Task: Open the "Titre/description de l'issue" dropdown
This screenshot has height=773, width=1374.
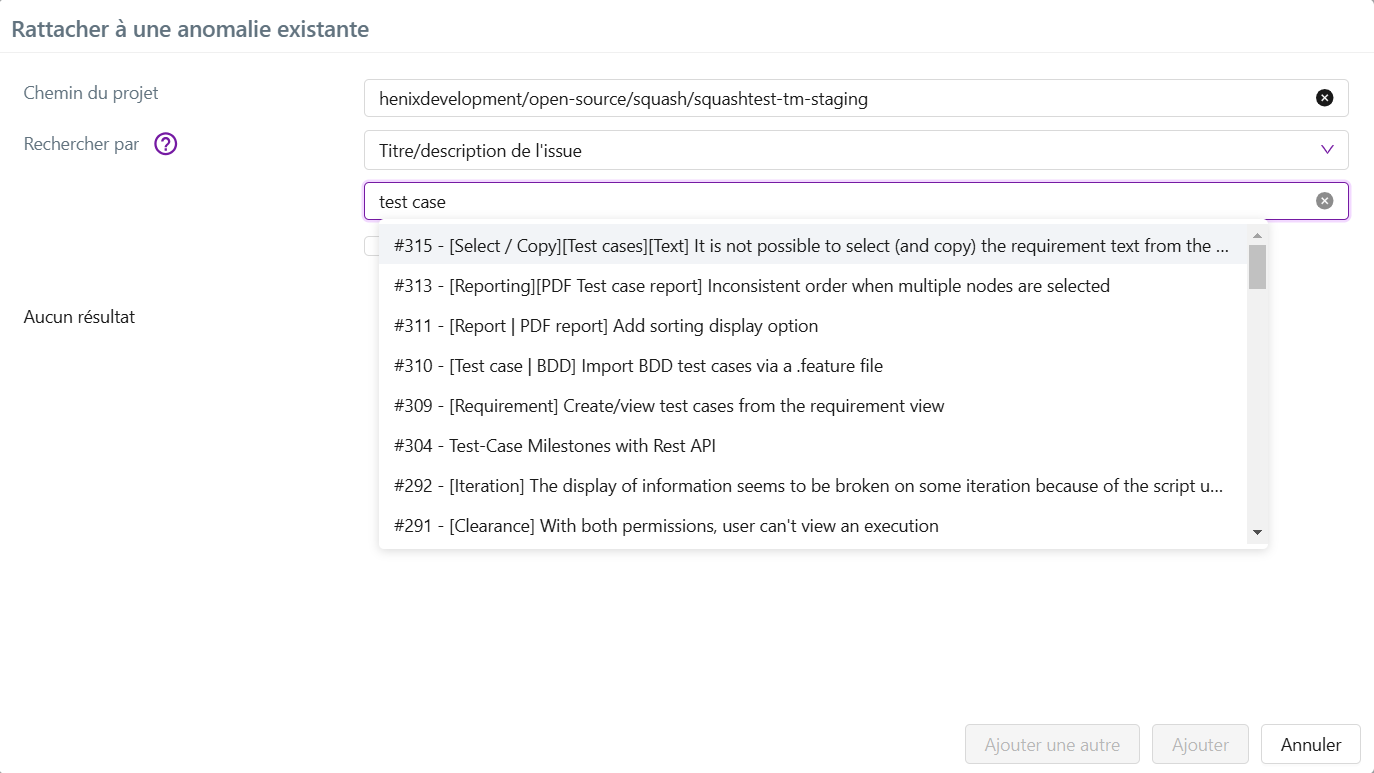Action: click(x=857, y=149)
